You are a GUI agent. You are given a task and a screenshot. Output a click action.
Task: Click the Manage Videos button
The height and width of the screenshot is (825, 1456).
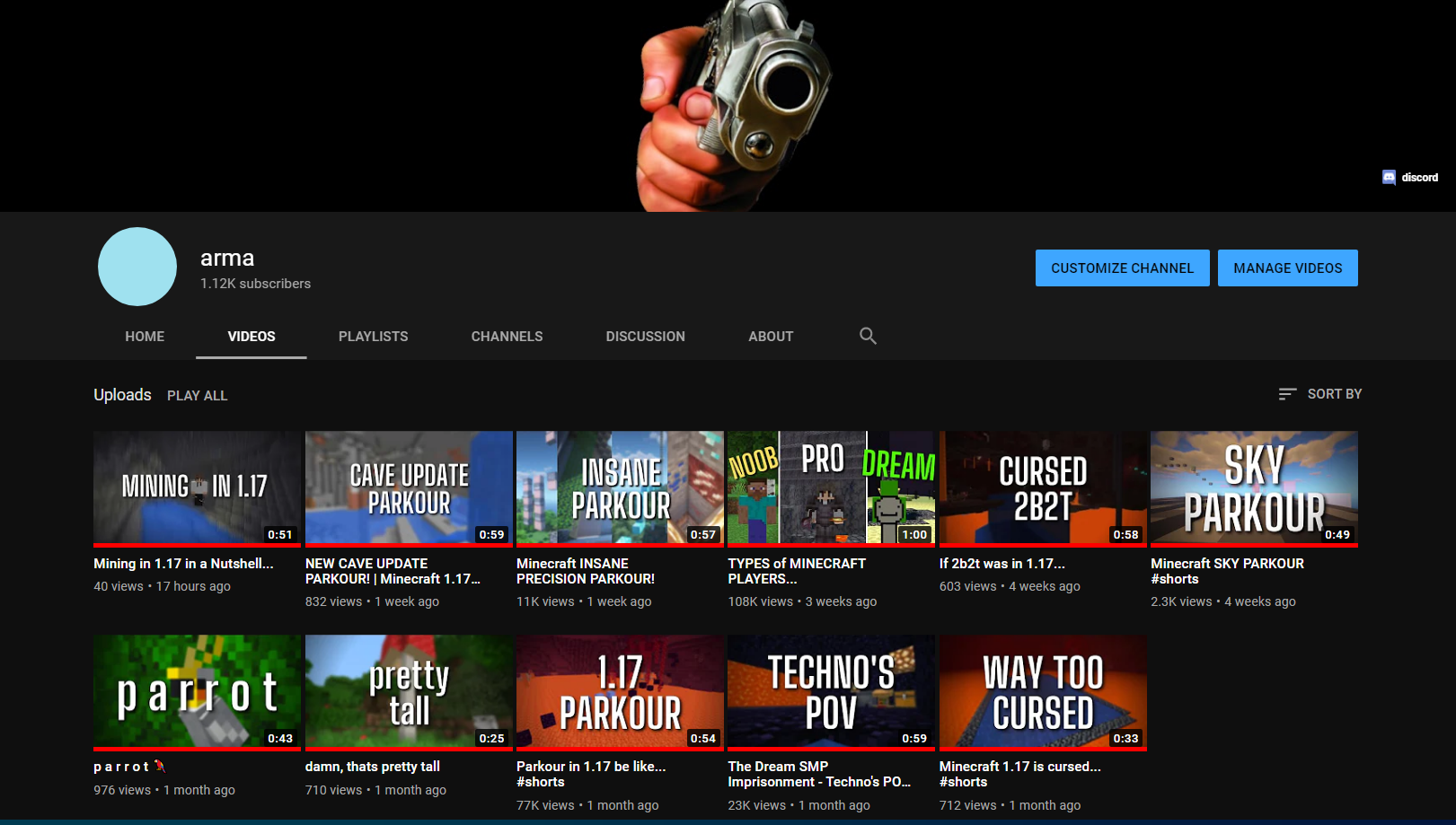point(1288,268)
